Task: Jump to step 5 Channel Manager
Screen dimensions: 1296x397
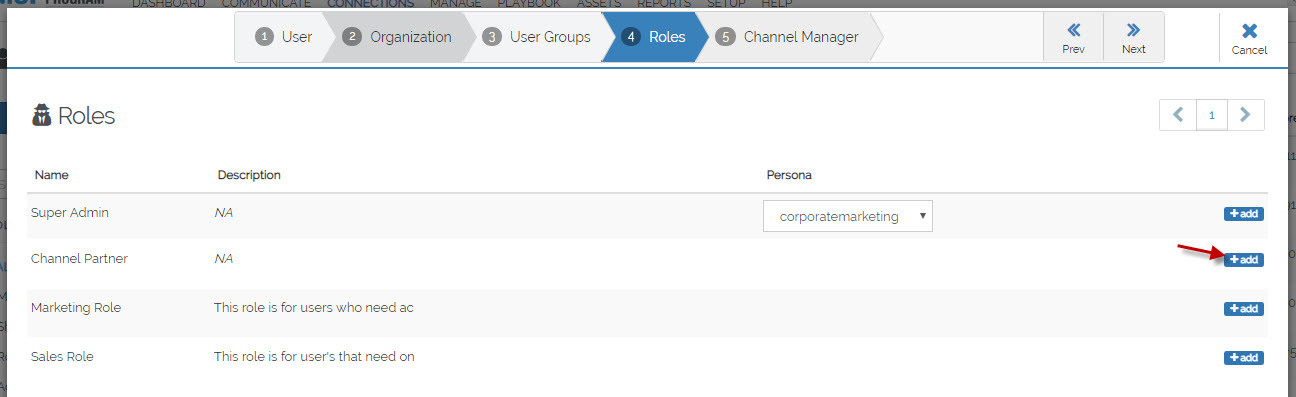Action: [789, 37]
